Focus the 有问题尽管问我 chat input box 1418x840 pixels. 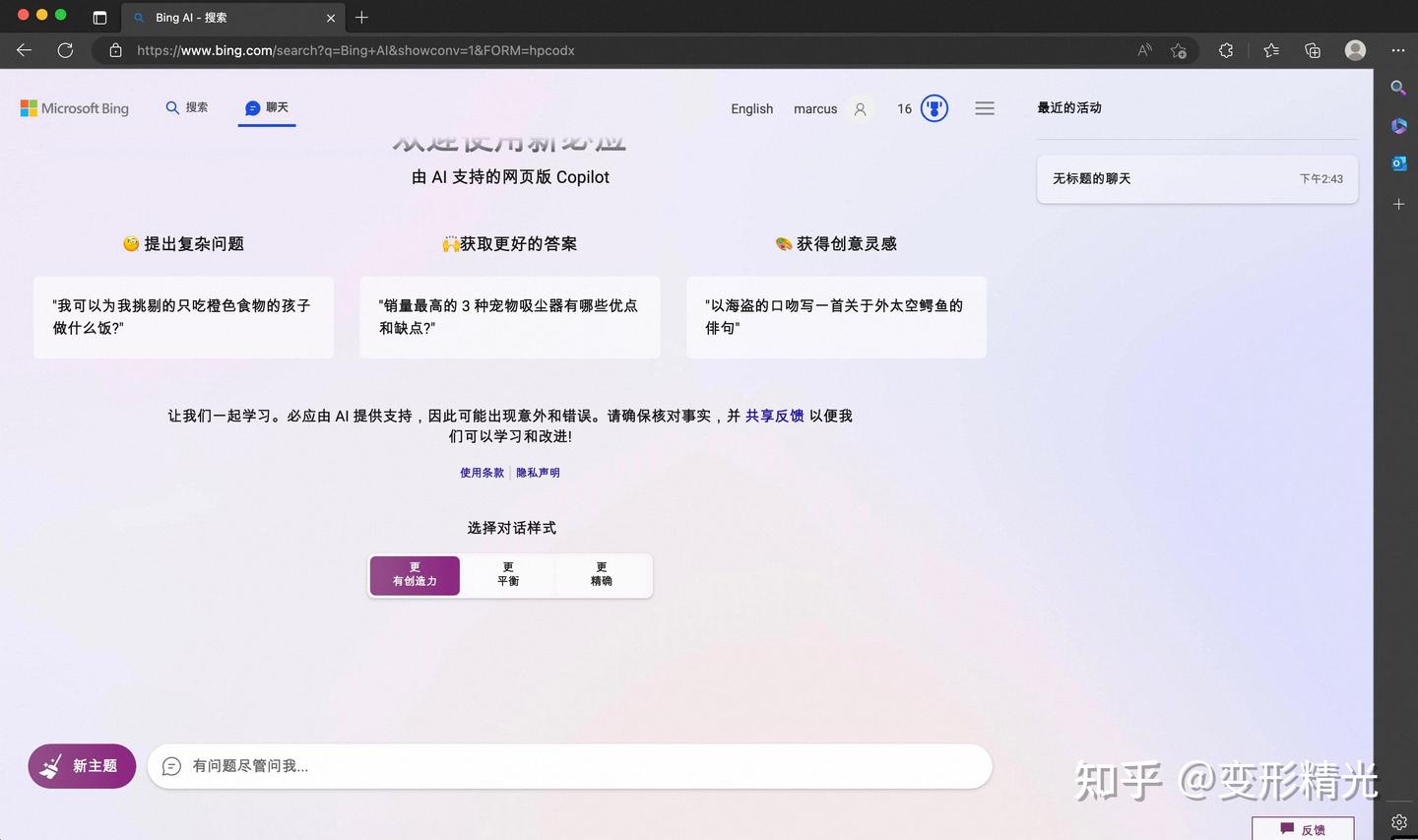coord(569,766)
